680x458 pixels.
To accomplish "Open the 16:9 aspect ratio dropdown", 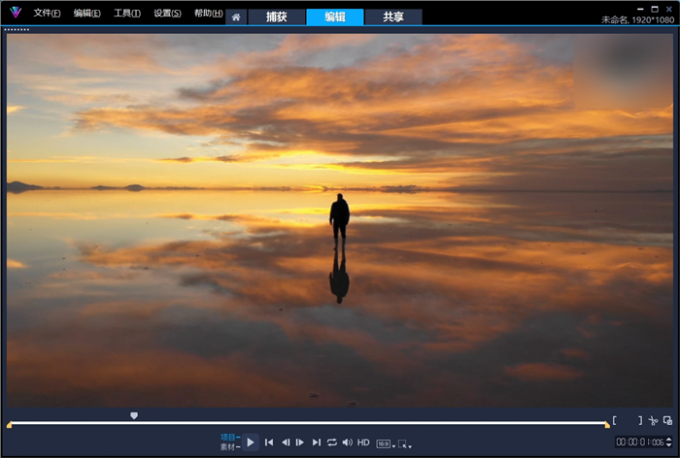I will (x=384, y=443).
